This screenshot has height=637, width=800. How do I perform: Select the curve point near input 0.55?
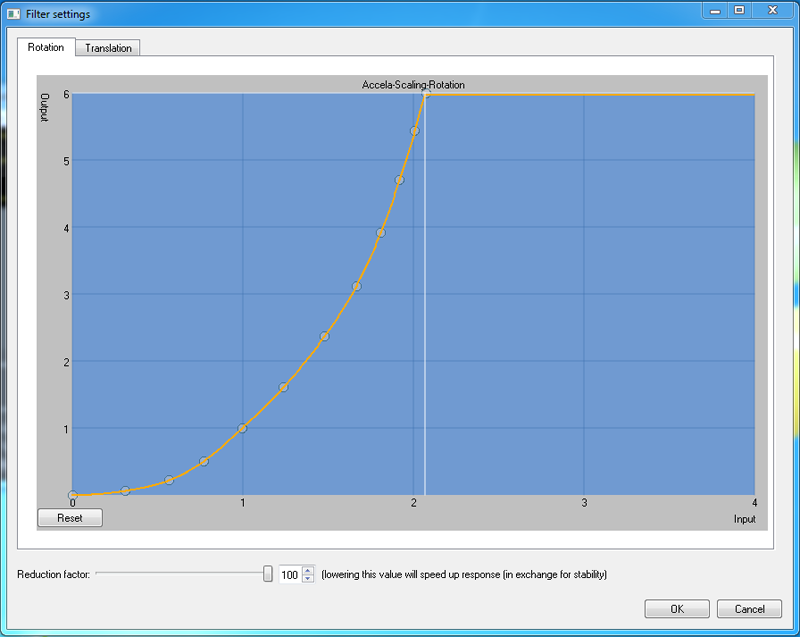point(169,480)
